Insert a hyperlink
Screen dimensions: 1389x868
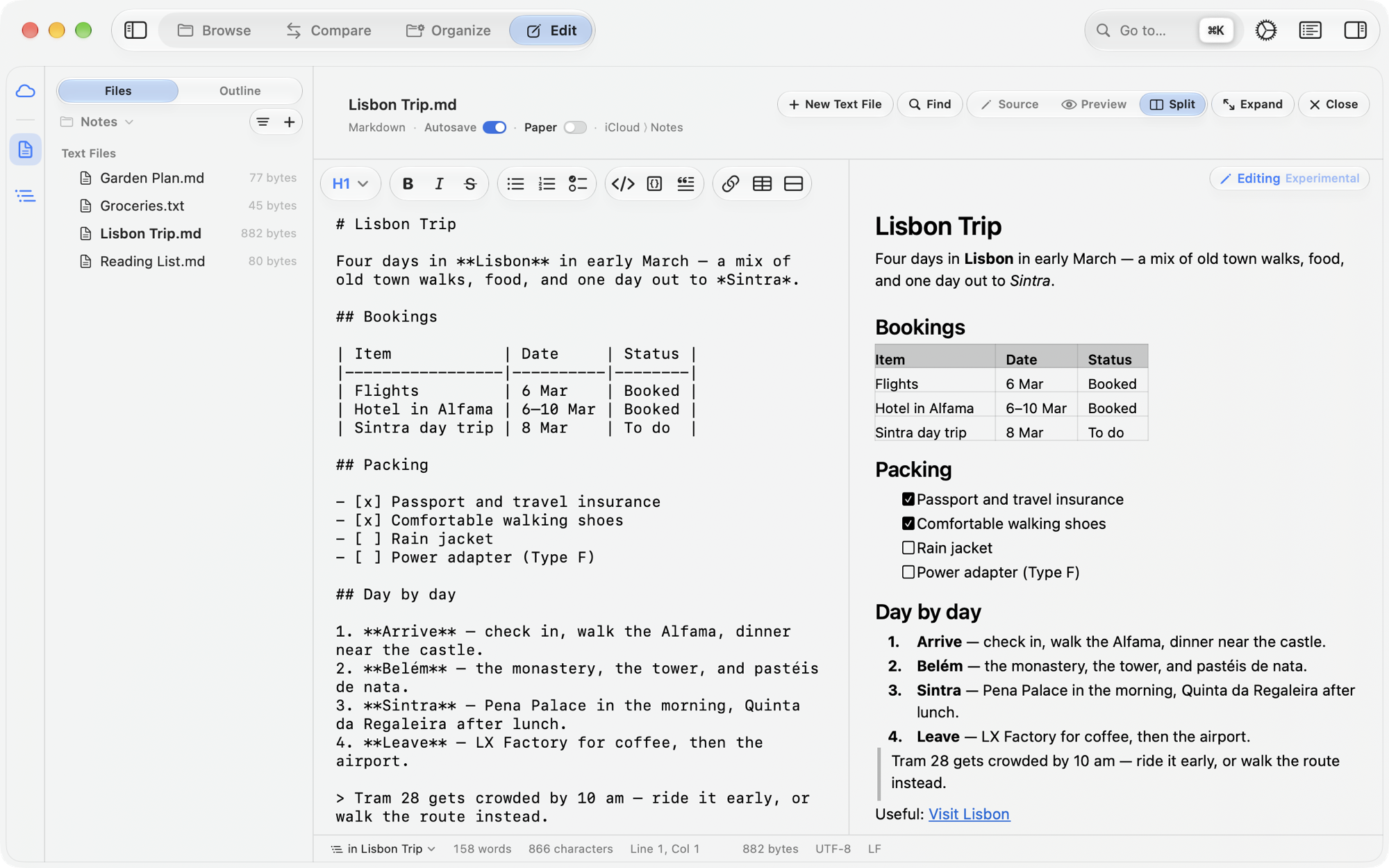[x=730, y=184]
